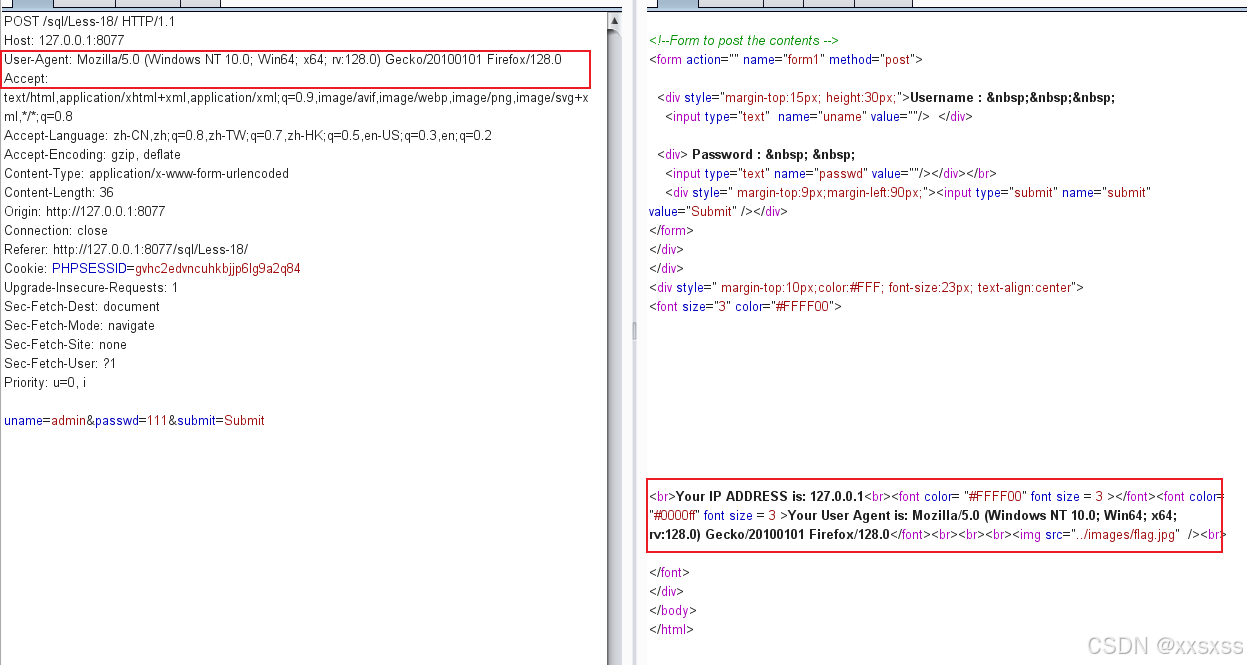Screen dimensions: 1247x665
Task: Click the third tab stub on the right panel
Action: click(782, 5)
